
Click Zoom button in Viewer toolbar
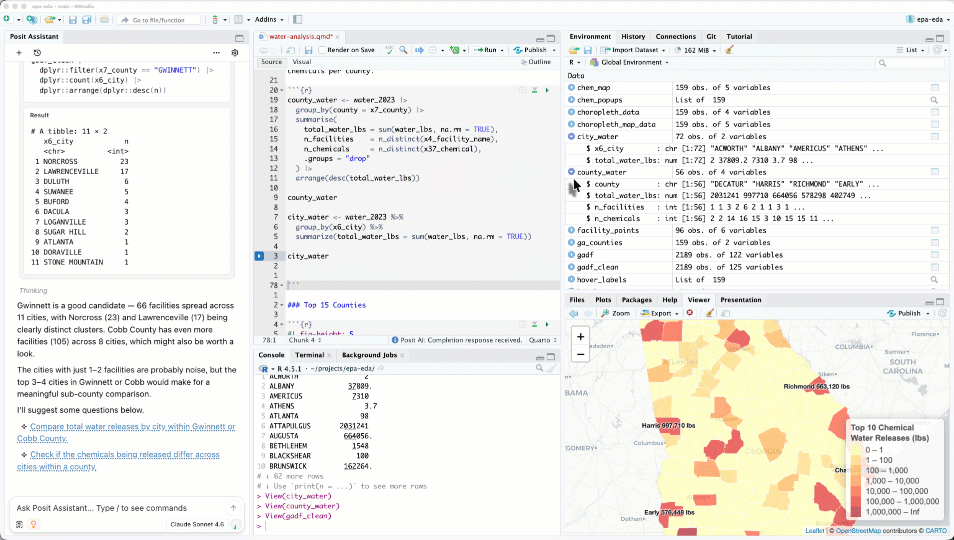[x=616, y=313]
